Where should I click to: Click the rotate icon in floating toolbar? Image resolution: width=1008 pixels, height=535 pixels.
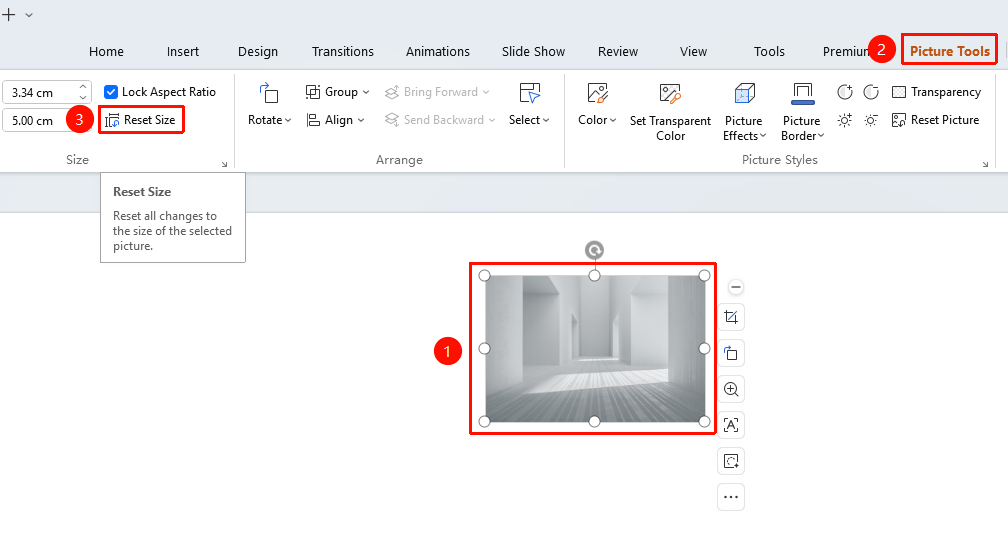tap(731, 353)
